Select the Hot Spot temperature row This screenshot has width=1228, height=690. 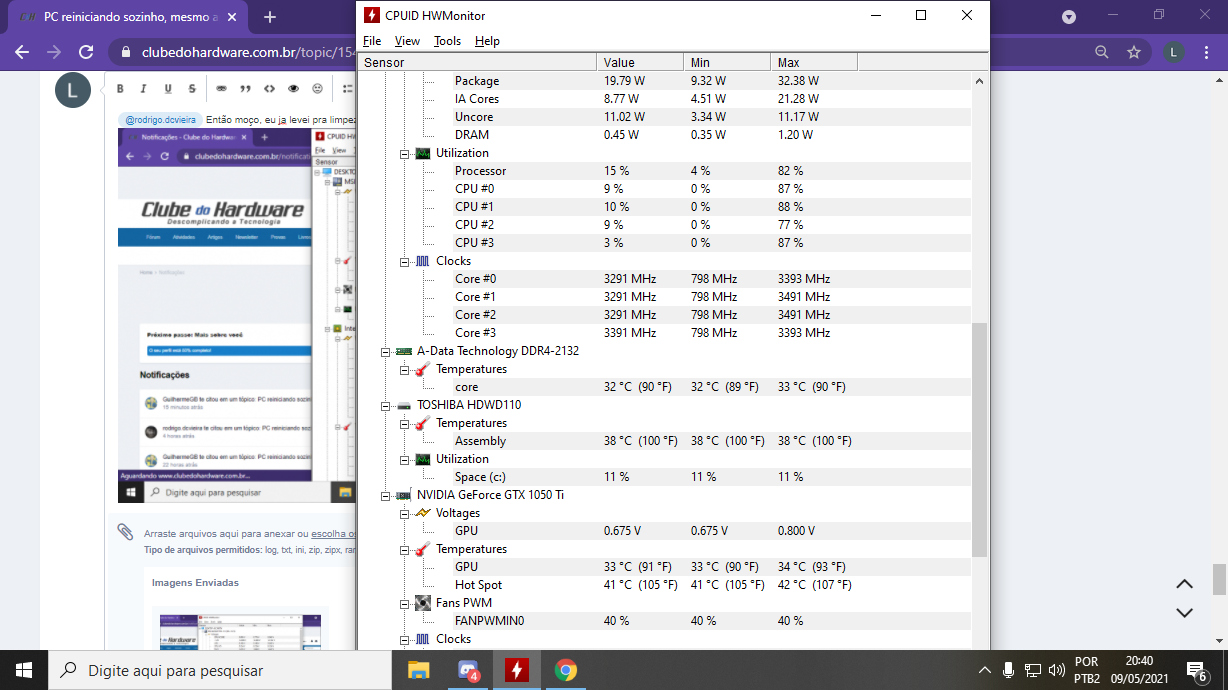click(x=664, y=585)
